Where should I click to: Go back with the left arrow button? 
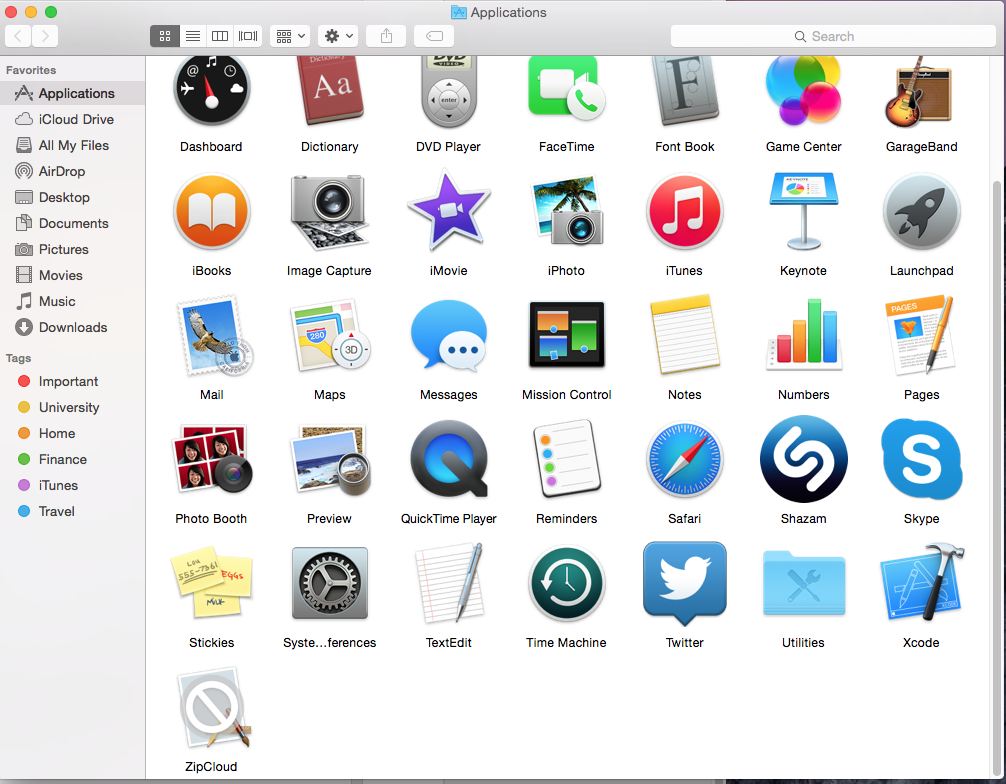(18, 36)
